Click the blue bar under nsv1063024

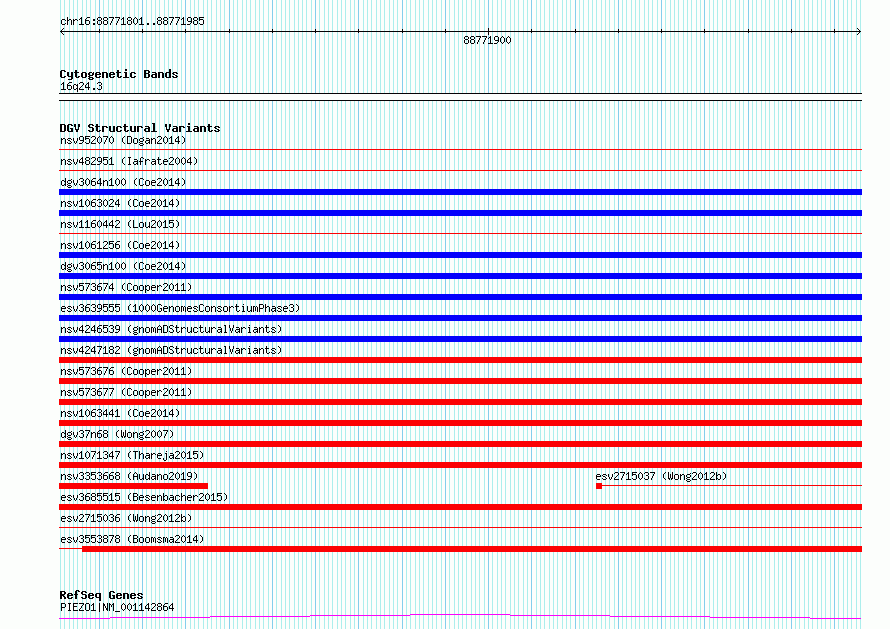pyautogui.click(x=460, y=213)
